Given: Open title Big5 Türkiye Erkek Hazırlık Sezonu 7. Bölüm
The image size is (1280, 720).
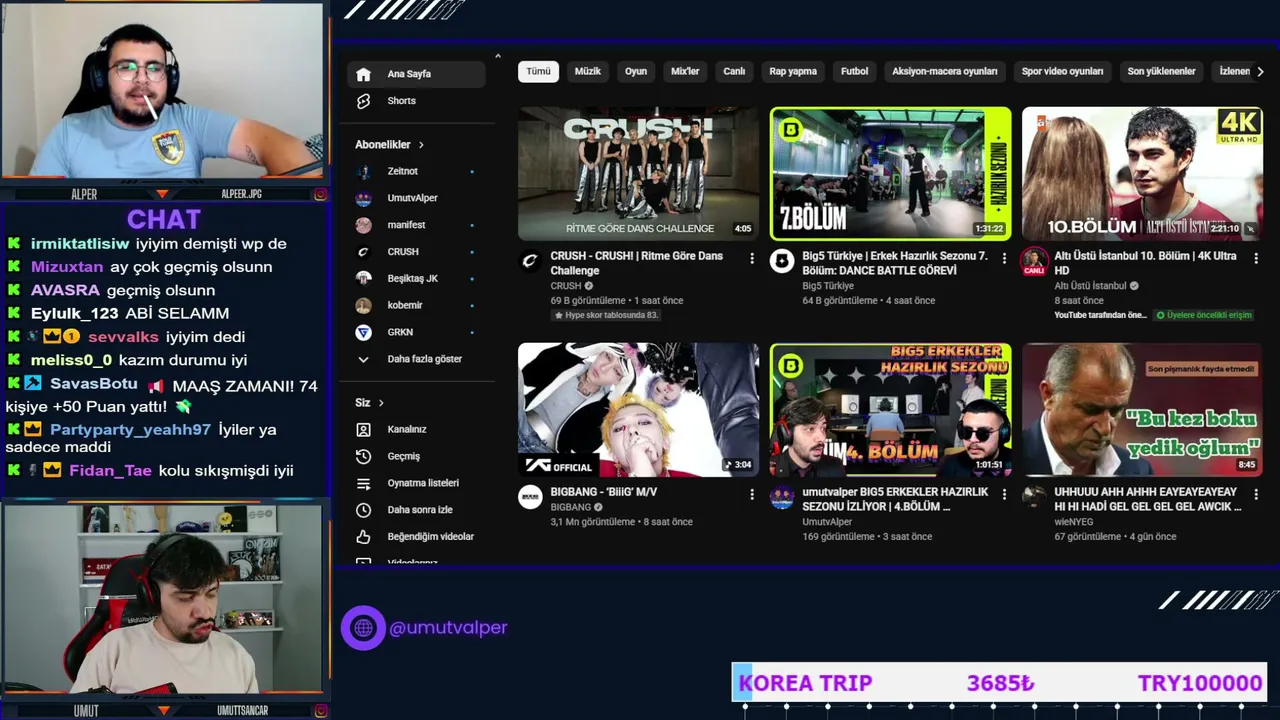Looking at the screenshot, I should pyautogui.click(x=895, y=263).
